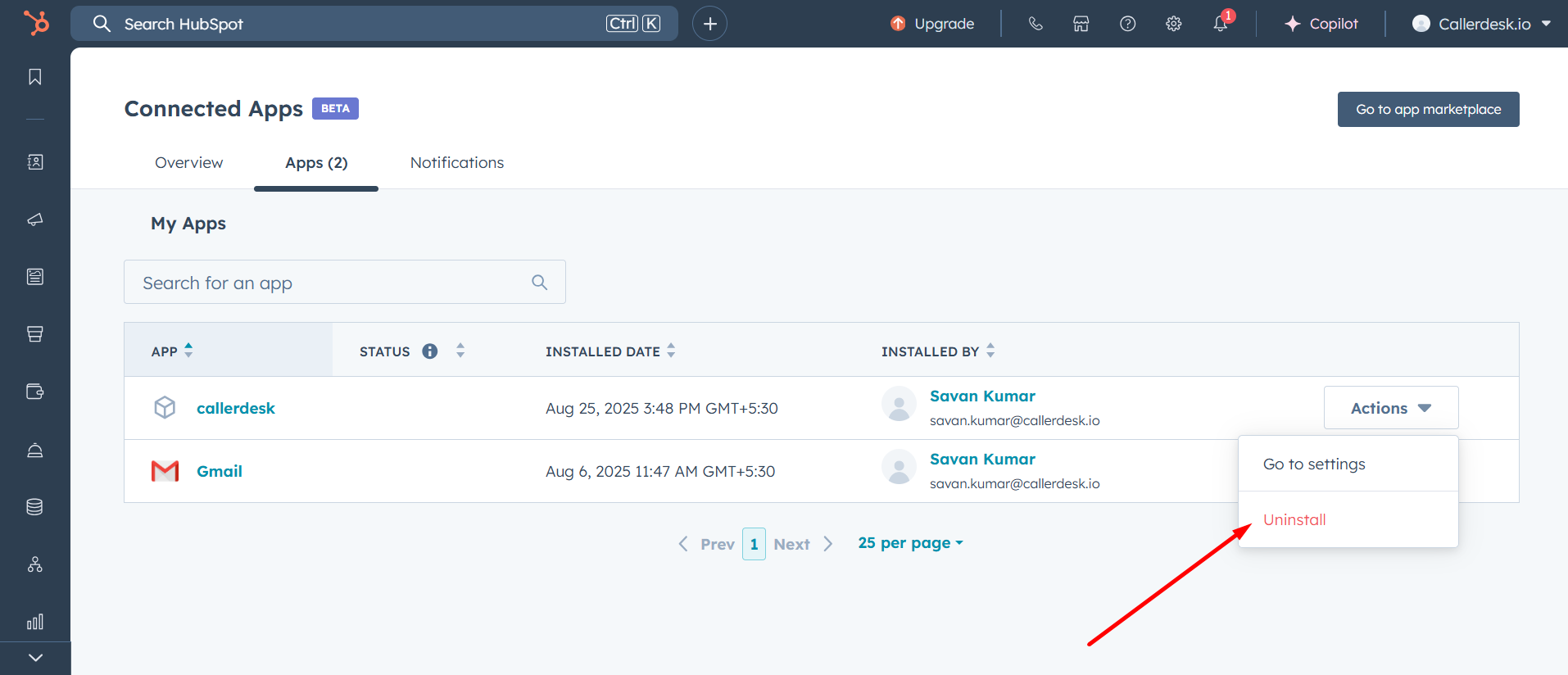The height and width of the screenshot is (675, 1568).
Task: Sort table by STATUS column arrows
Action: pos(460,351)
